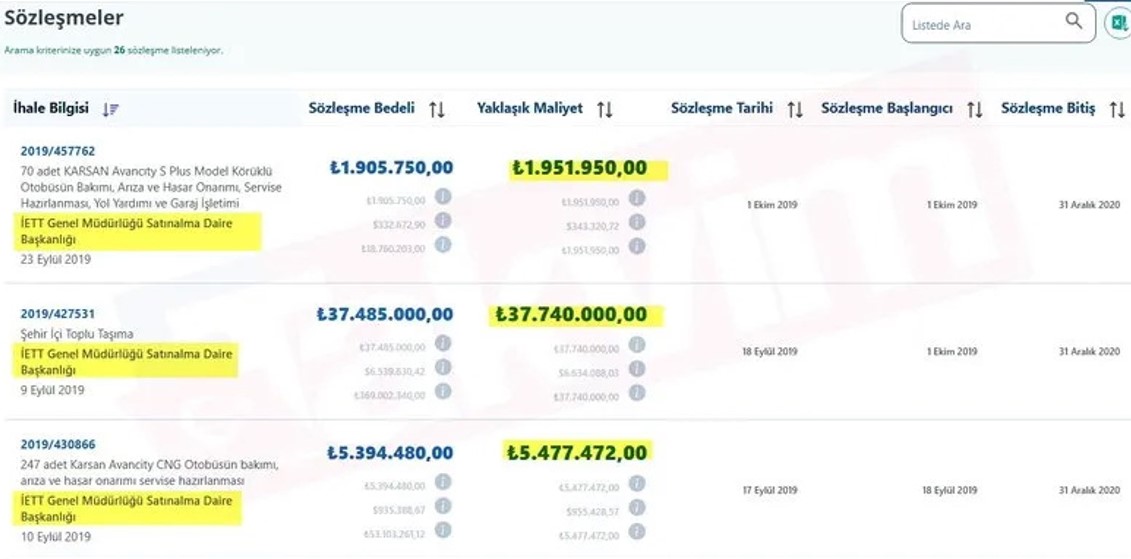This screenshot has width=1131, height=559.
Task: Sort by Sözleşme Bitiş arrows
Action: coord(1117,109)
